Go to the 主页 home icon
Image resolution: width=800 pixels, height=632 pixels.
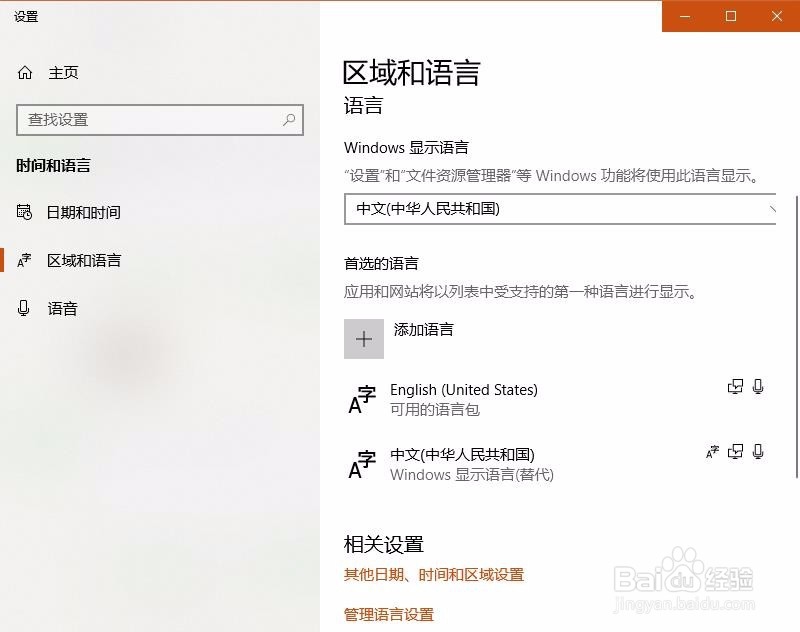tap(25, 73)
